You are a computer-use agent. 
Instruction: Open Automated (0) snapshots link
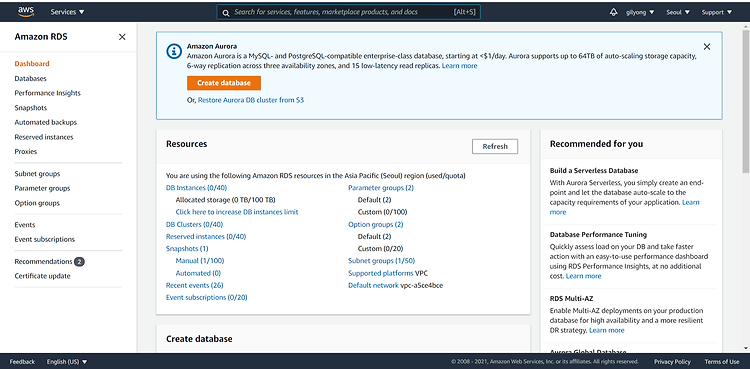point(198,273)
